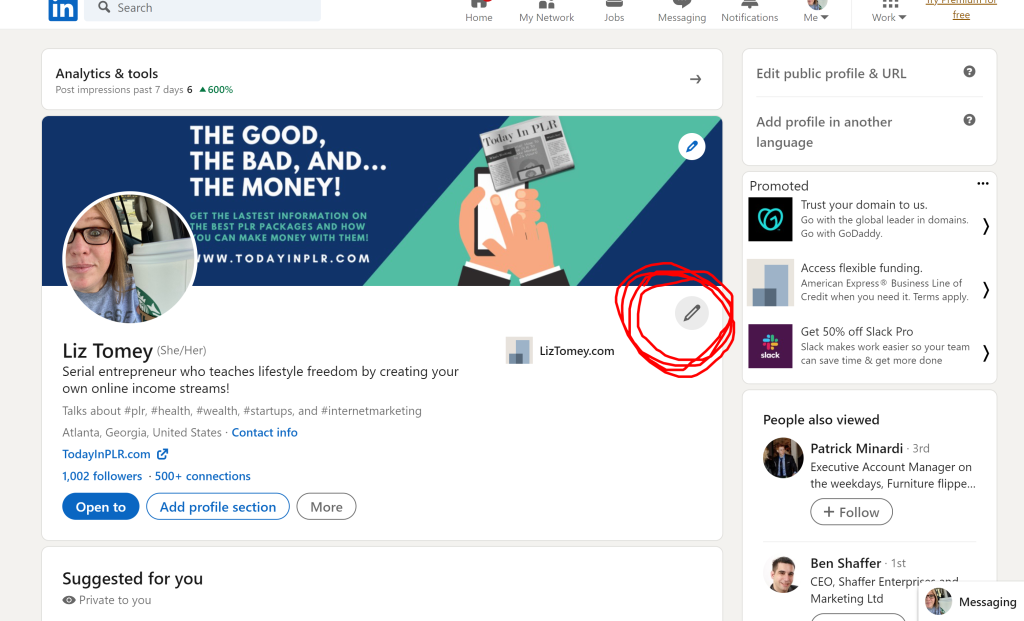
Task: Edit profile intro with gray pencil icon
Action: tap(692, 313)
